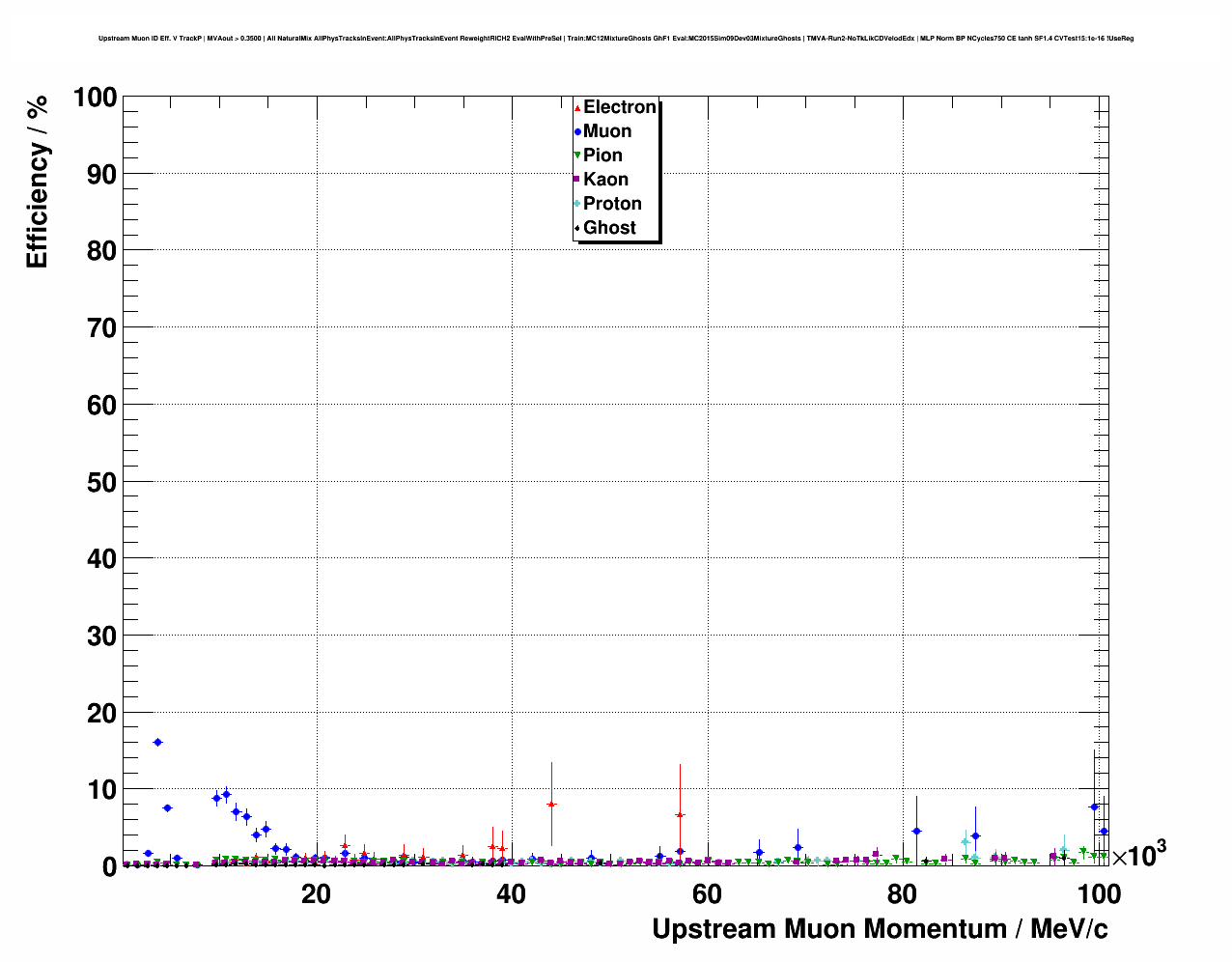Click the cyan Proton legend marker
The image size is (1232, 962).
click(577, 204)
